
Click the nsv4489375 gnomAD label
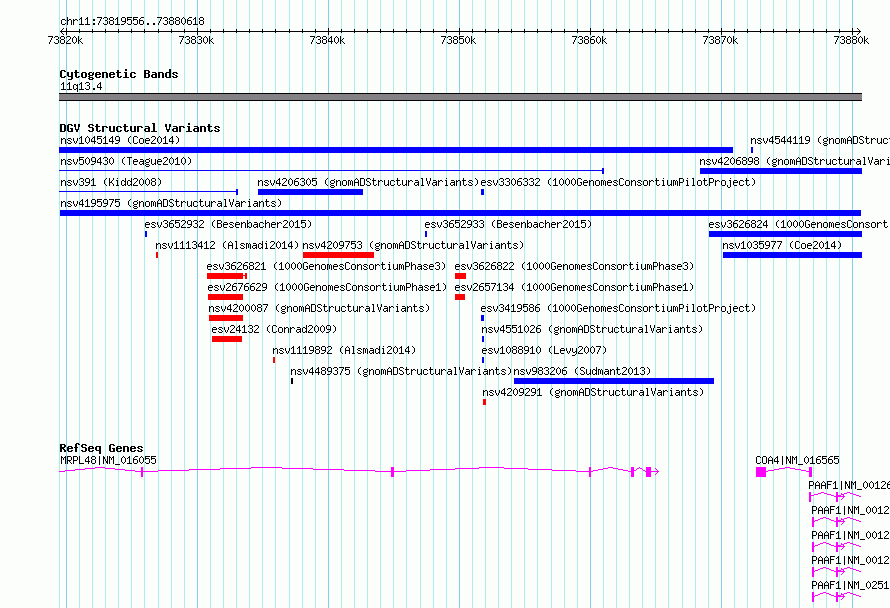pos(401,371)
